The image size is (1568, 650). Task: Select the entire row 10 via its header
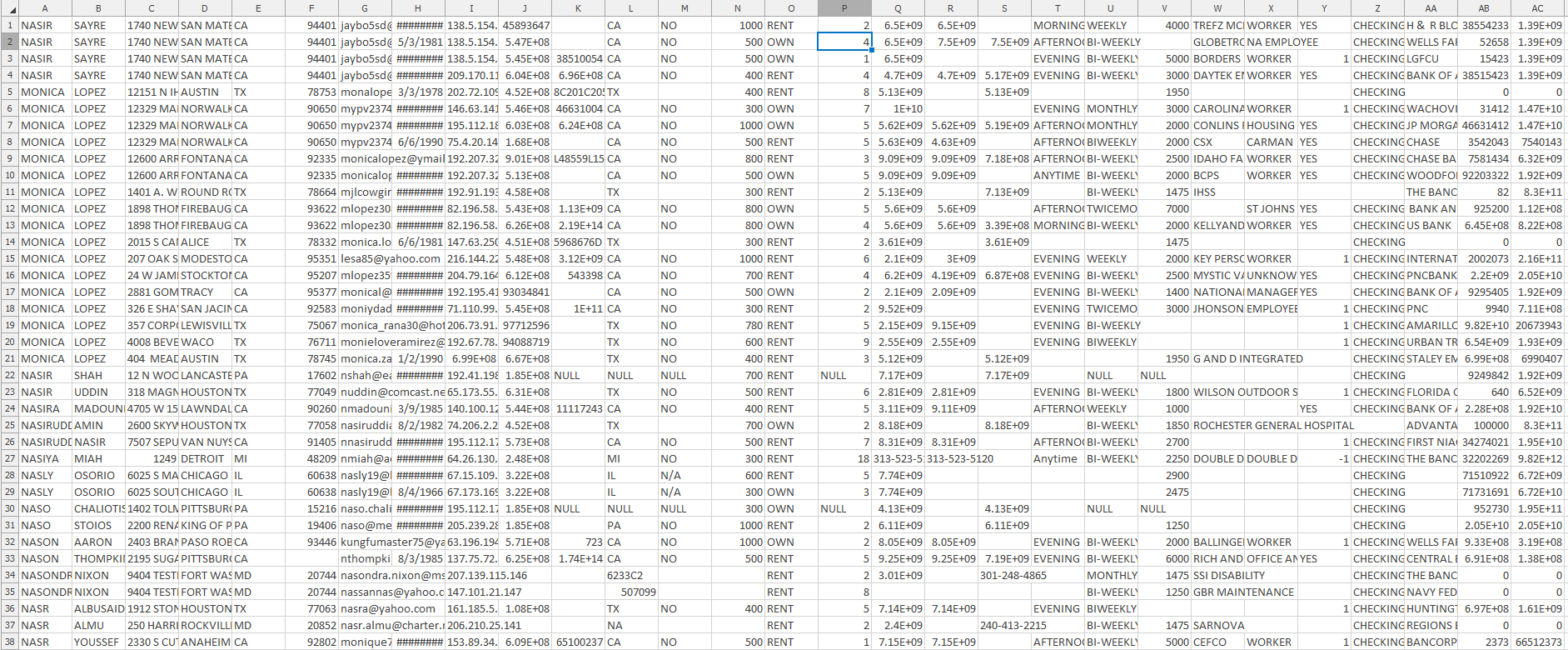click(x=9, y=175)
